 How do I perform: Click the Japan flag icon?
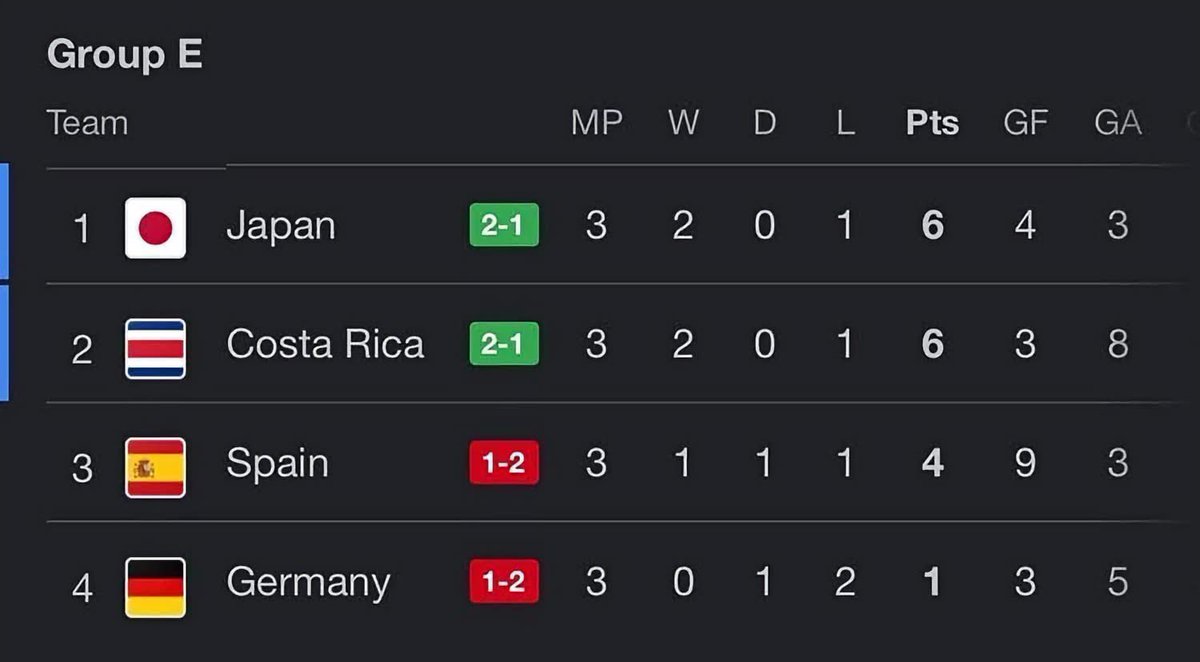(x=155, y=228)
